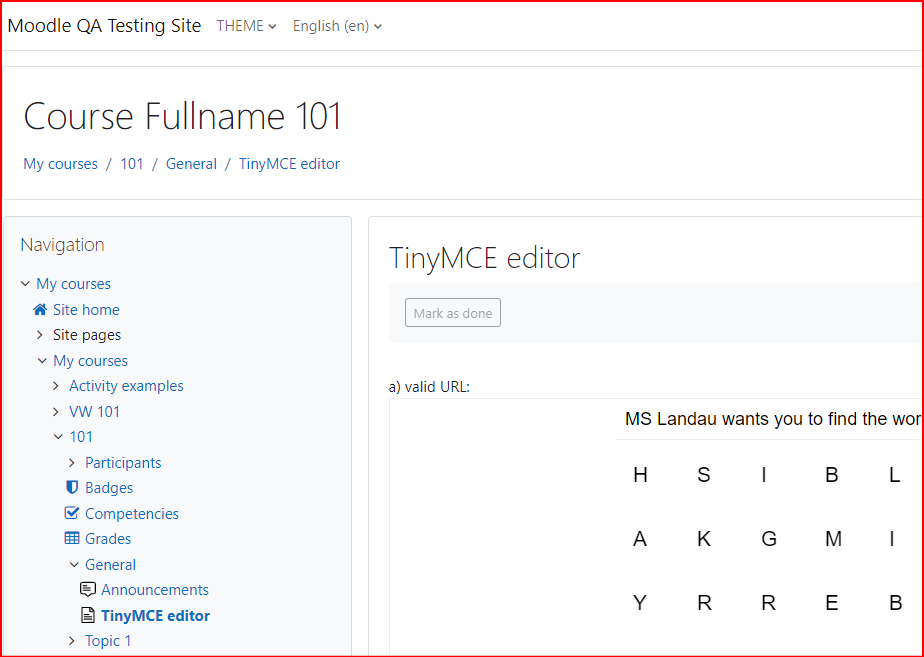The height and width of the screenshot is (657, 924).
Task: Expand the Topic 1 node
Action: [72, 641]
